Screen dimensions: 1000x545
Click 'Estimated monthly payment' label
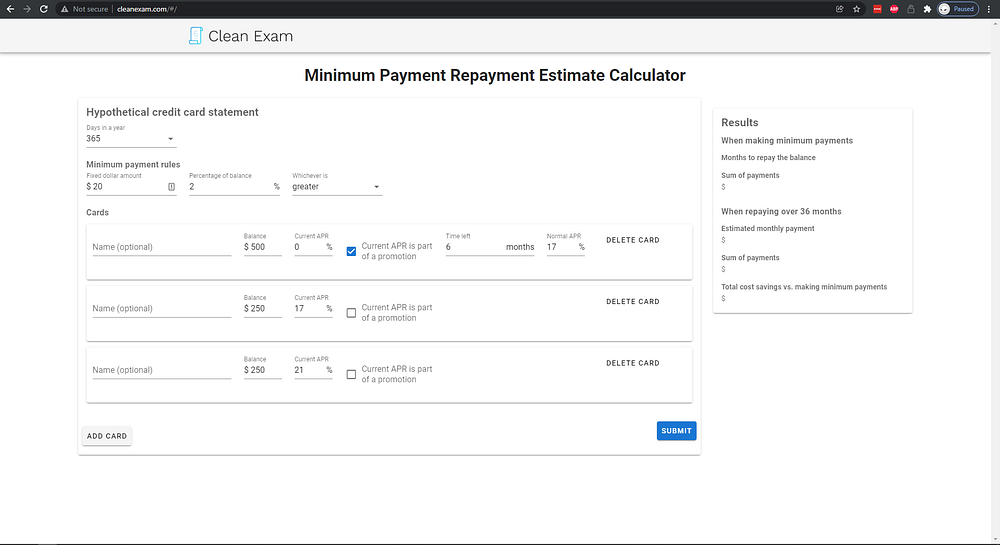coord(767,228)
